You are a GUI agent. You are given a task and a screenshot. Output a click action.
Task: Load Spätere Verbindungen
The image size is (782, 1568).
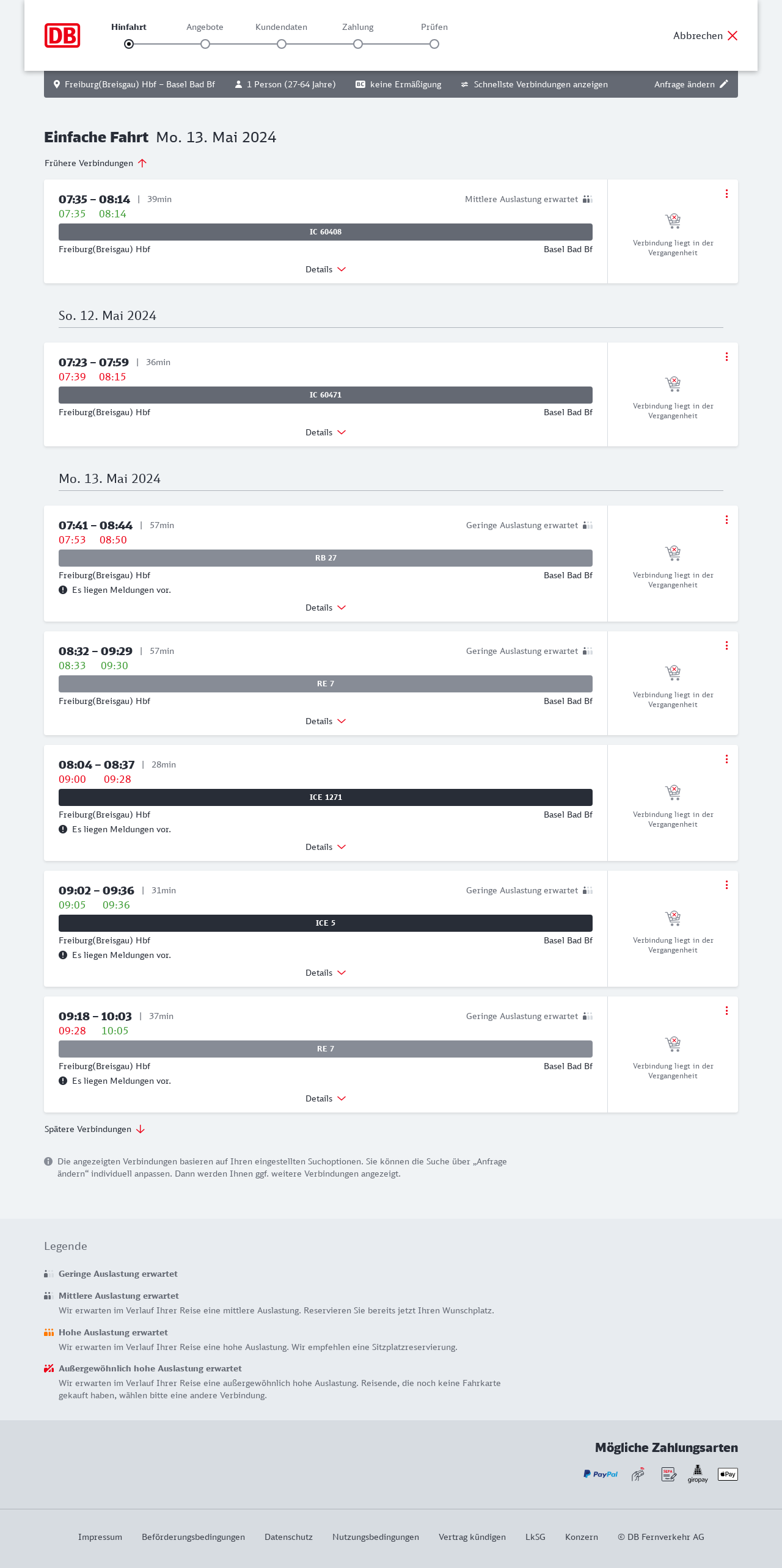point(95,1129)
